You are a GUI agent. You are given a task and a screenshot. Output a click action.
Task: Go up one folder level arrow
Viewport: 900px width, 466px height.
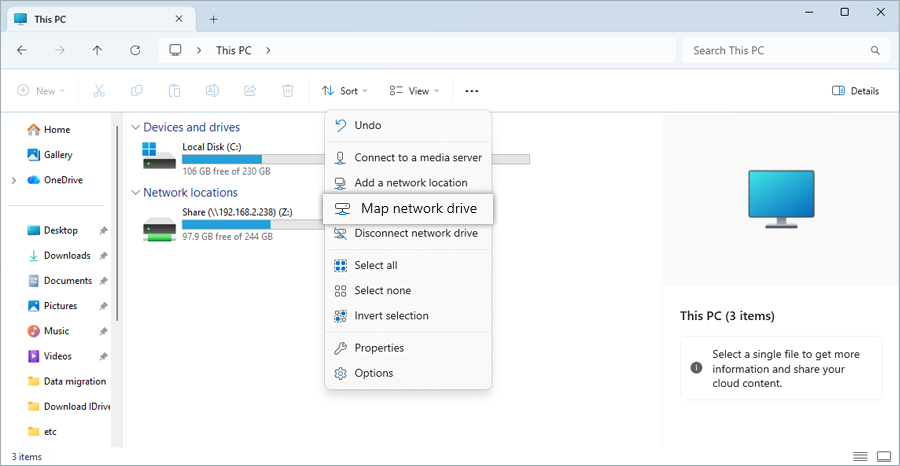[97, 50]
